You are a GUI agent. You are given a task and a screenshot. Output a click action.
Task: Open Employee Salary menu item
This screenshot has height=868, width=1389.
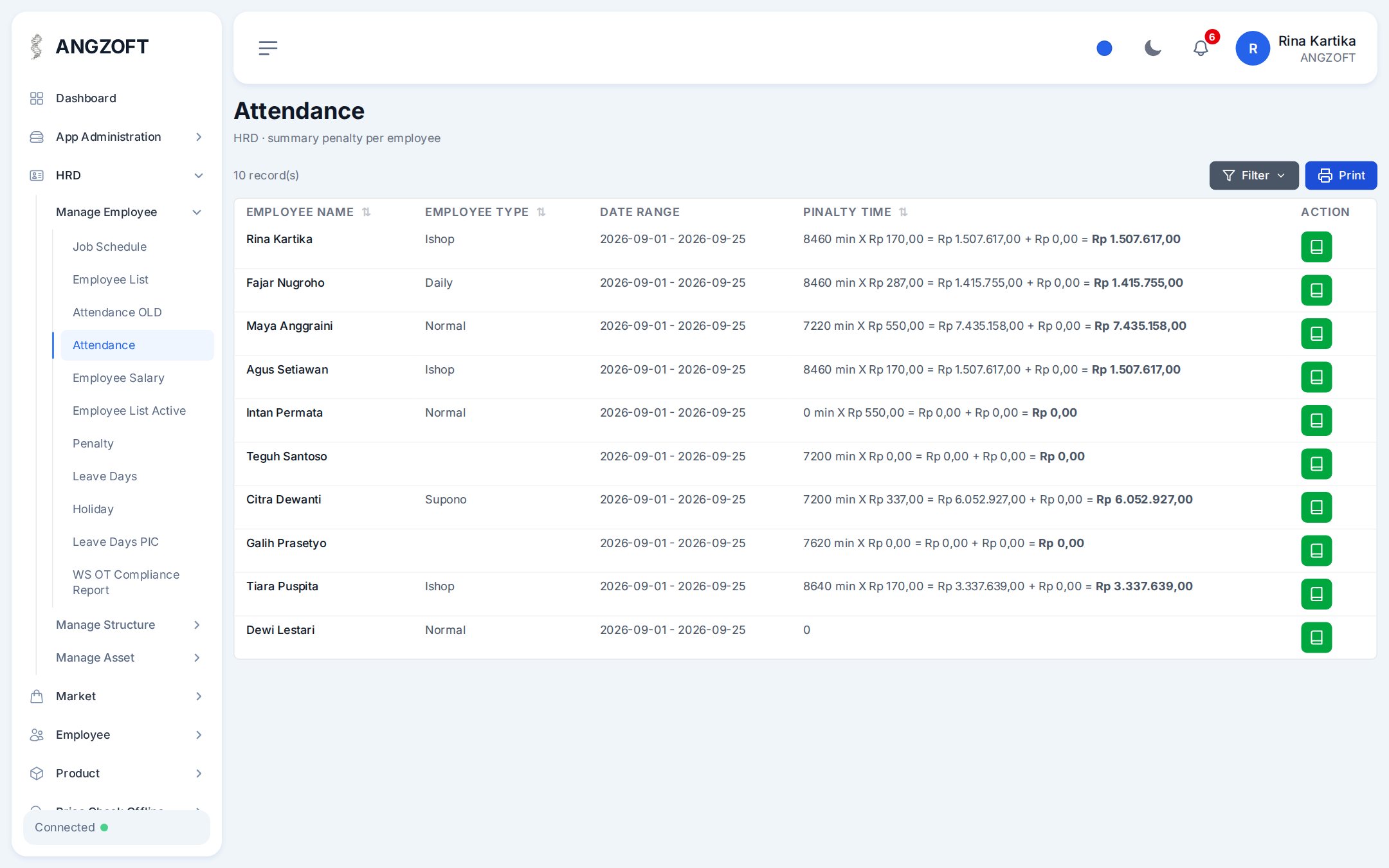118,378
